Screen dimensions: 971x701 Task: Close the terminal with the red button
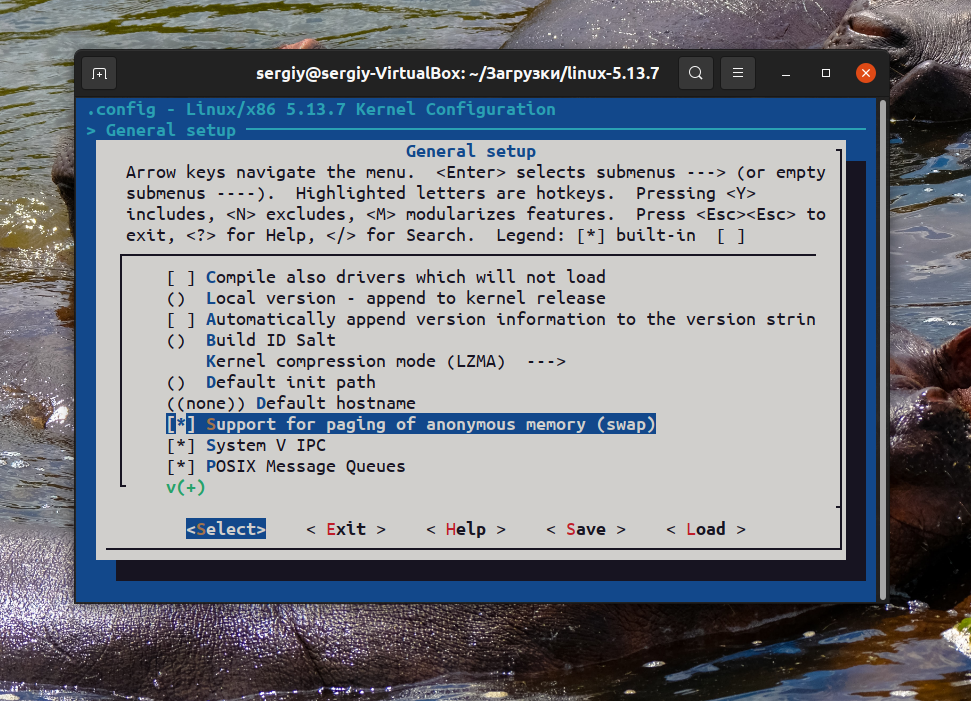point(865,73)
